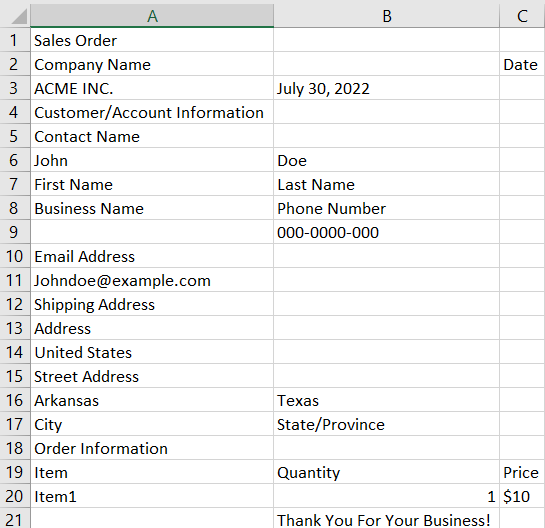Click the 000-0000-000 cell

[387, 232]
